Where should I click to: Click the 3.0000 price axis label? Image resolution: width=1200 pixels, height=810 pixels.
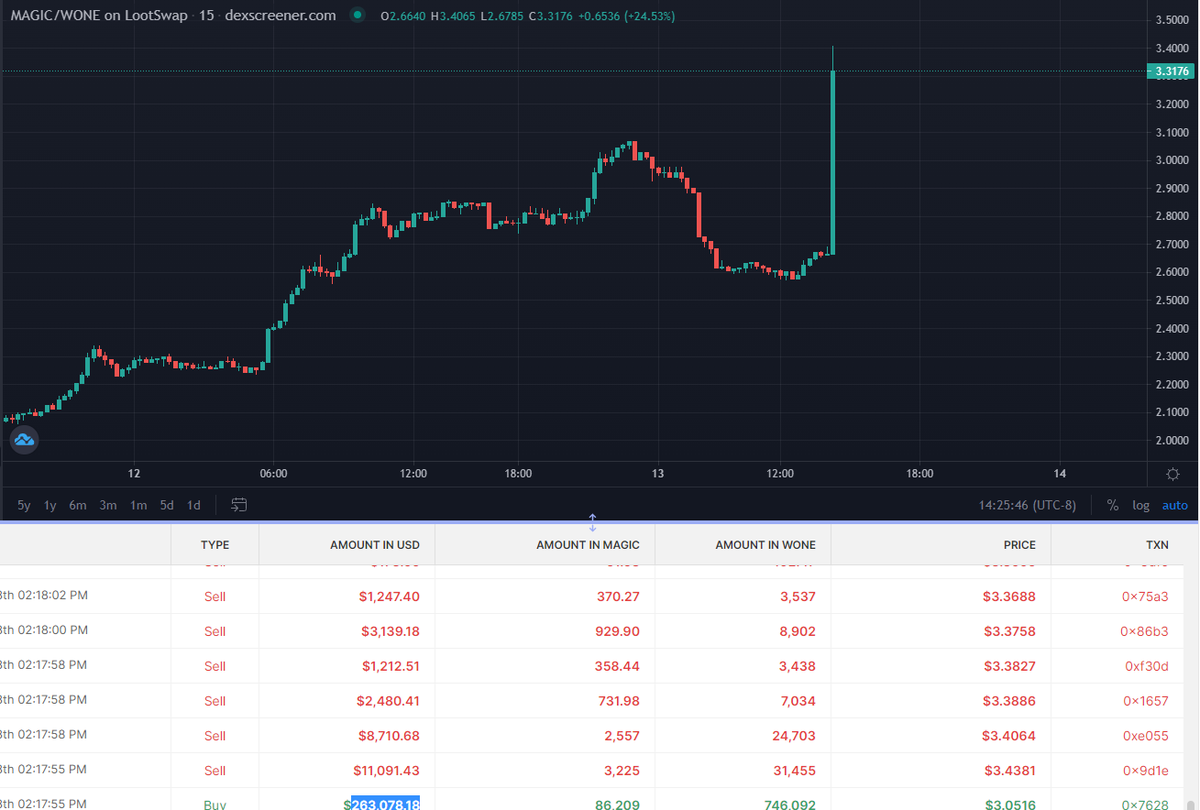coord(1171,160)
